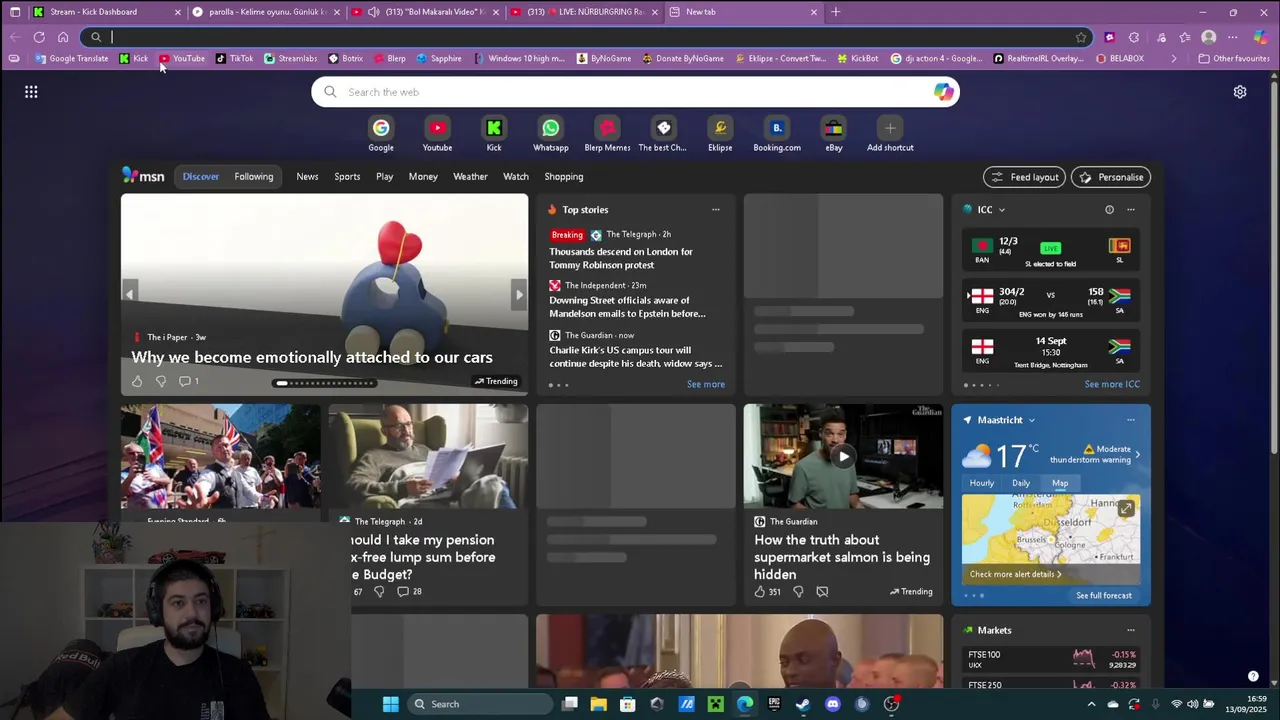Open the Shopping section
The image size is (1280, 720).
(x=564, y=176)
